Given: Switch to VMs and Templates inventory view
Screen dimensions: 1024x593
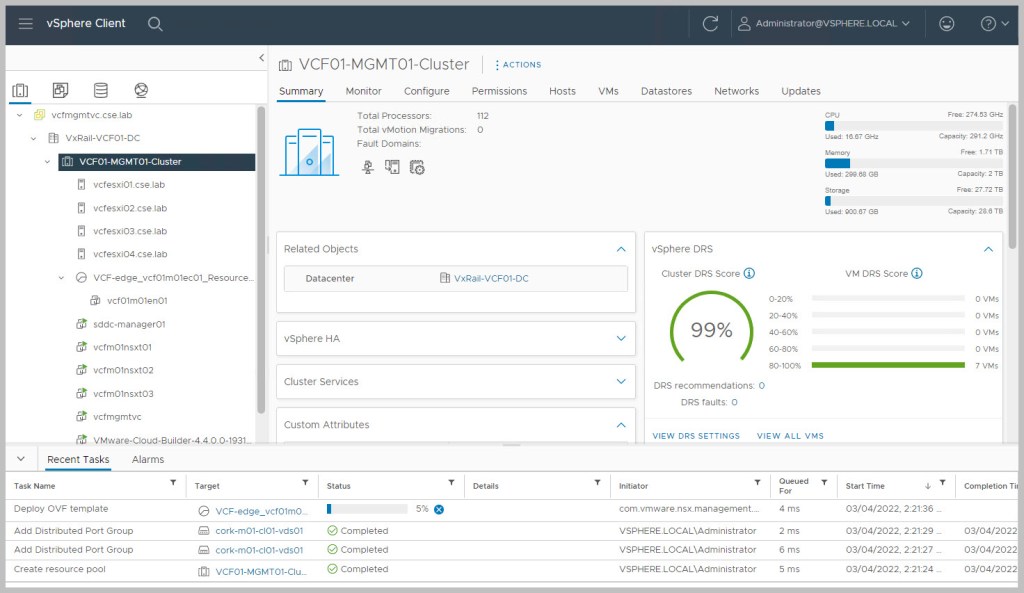Looking at the screenshot, I should [60, 91].
